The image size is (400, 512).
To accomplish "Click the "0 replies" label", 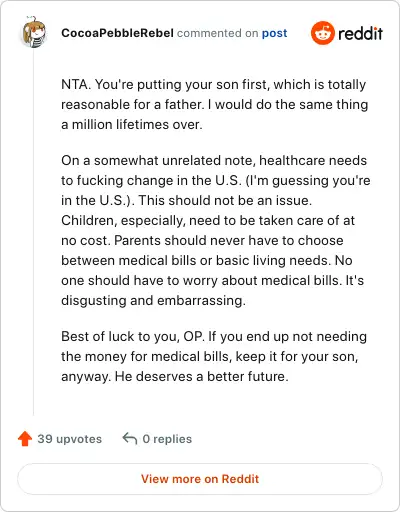I will [167, 439].
